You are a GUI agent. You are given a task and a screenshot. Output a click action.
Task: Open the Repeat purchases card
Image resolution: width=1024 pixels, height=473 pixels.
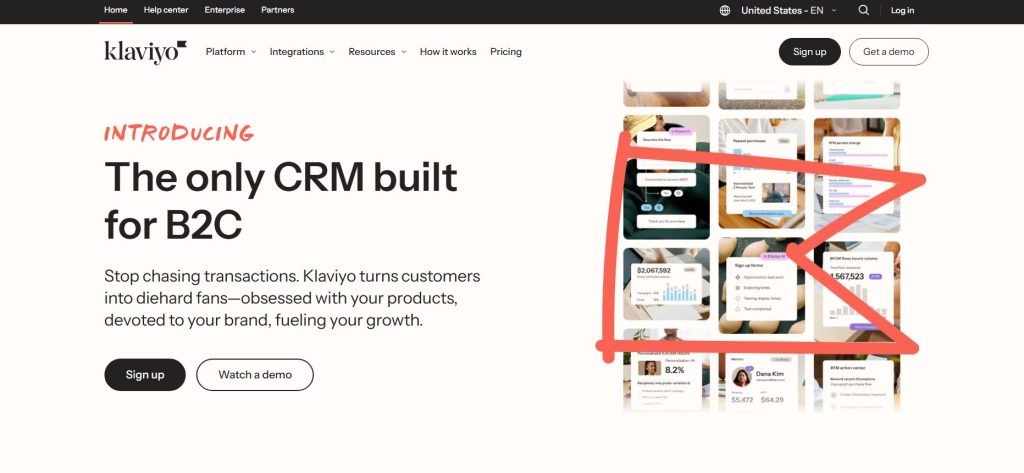point(761,174)
